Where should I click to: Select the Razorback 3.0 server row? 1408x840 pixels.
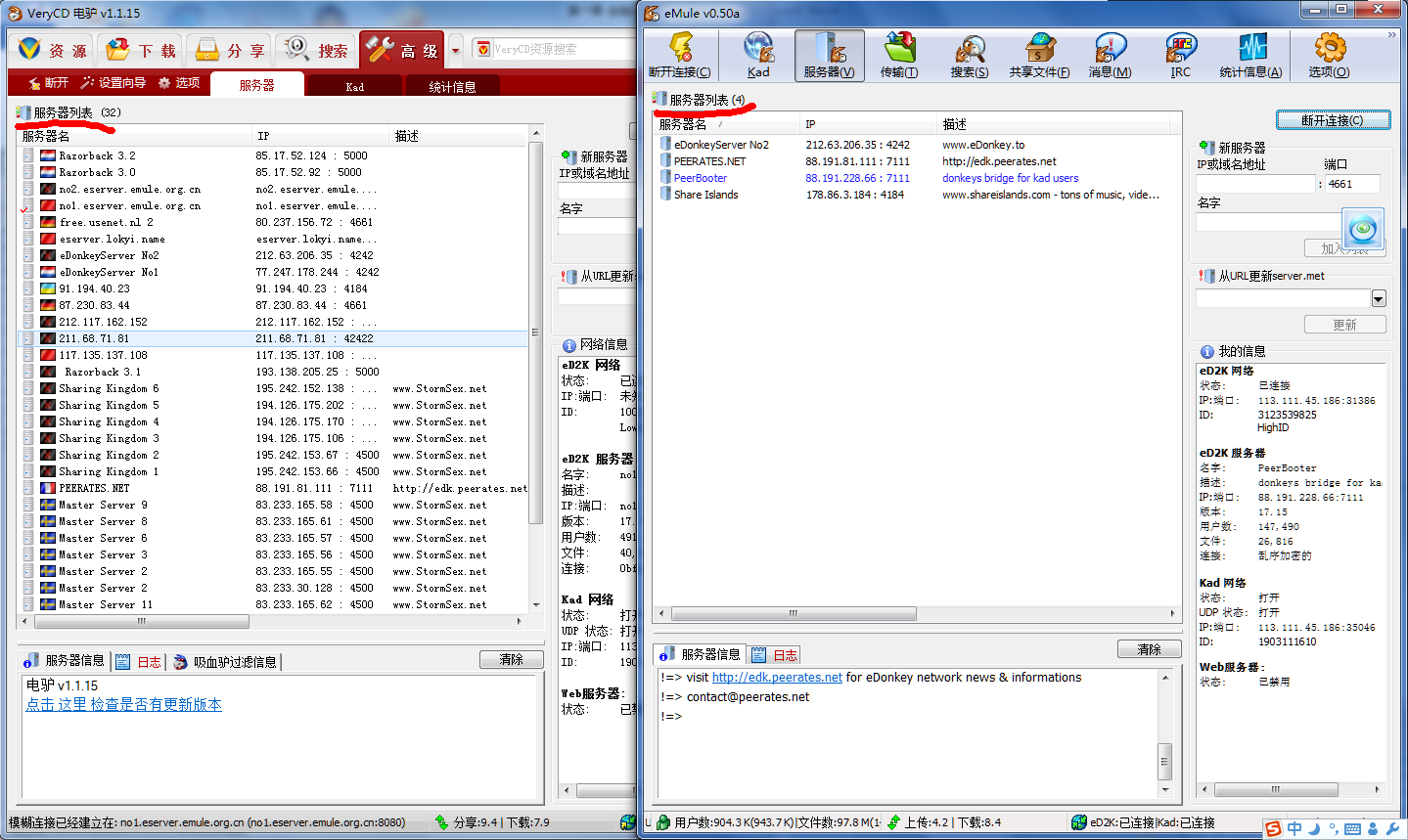tap(275, 172)
